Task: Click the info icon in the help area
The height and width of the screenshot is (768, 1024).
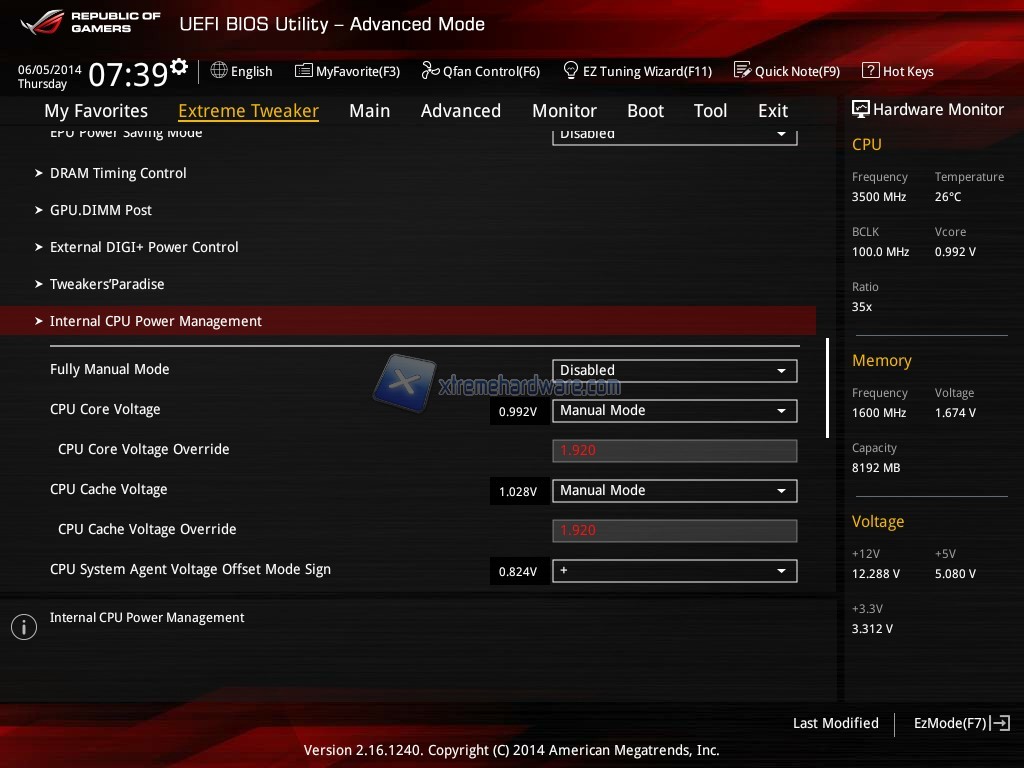Action: tap(24, 627)
